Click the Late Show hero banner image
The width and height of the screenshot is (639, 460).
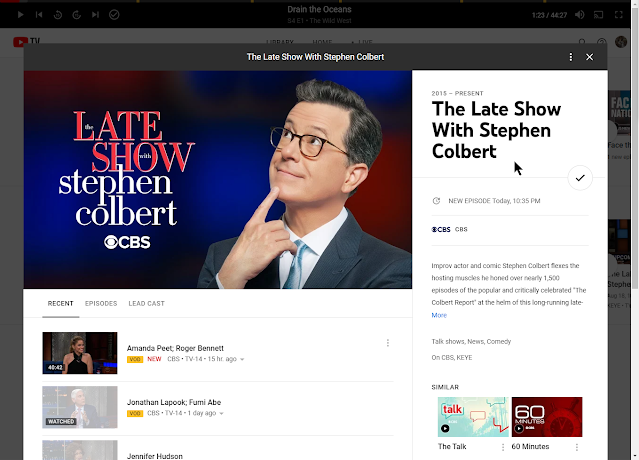pyautogui.click(x=218, y=180)
